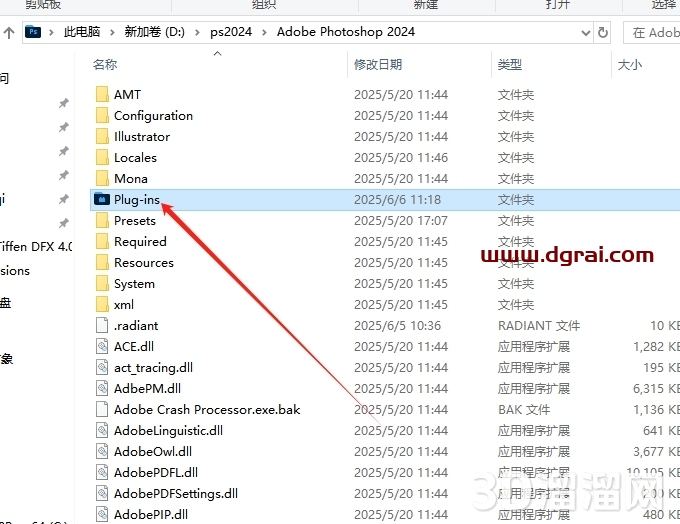Click the 3,677 KB size of AdobeOwl.dll
The width and height of the screenshot is (680, 524).
click(x=656, y=452)
